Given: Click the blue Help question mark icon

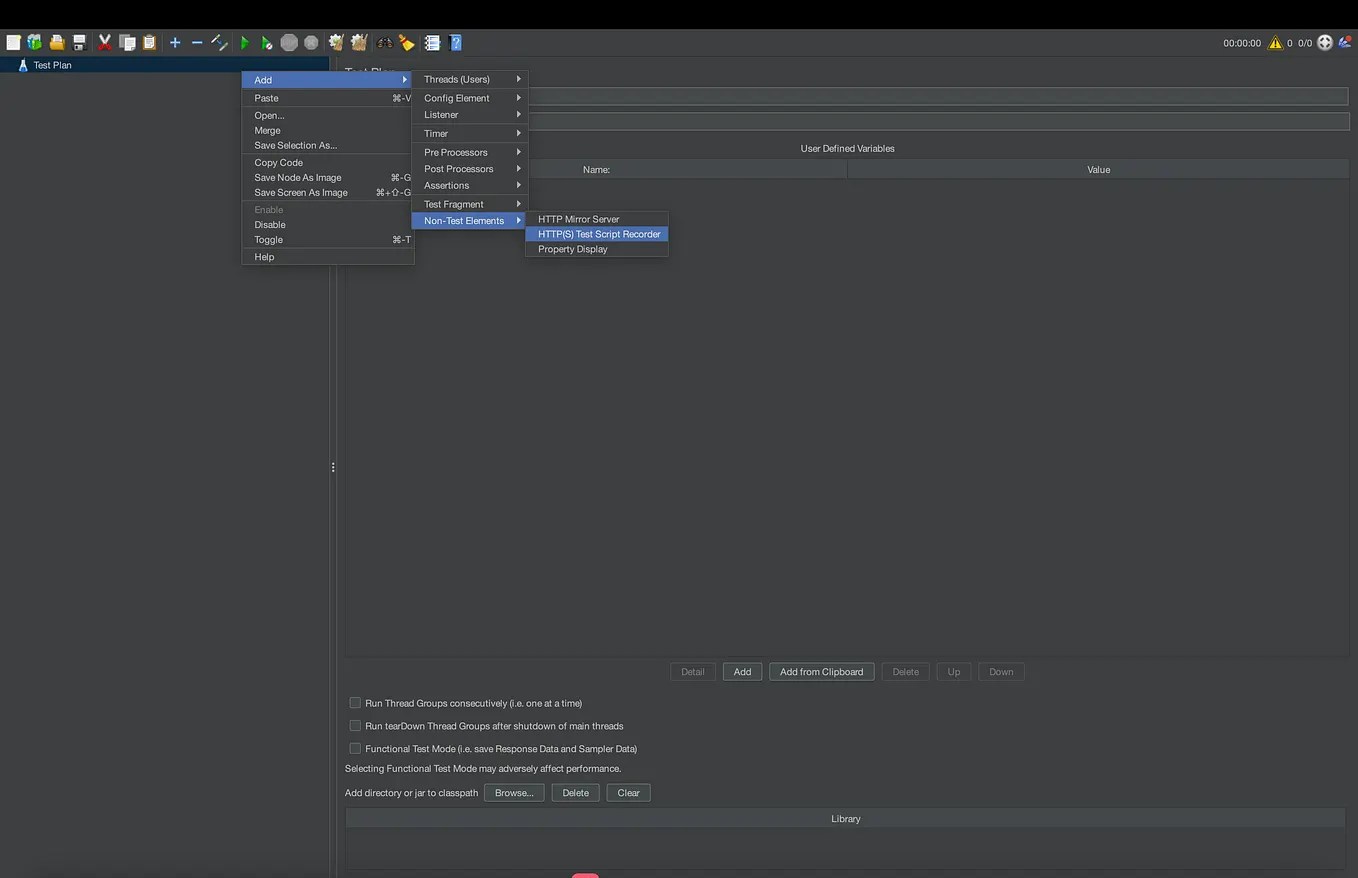Looking at the screenshot, I should click(x=455, y=43).
